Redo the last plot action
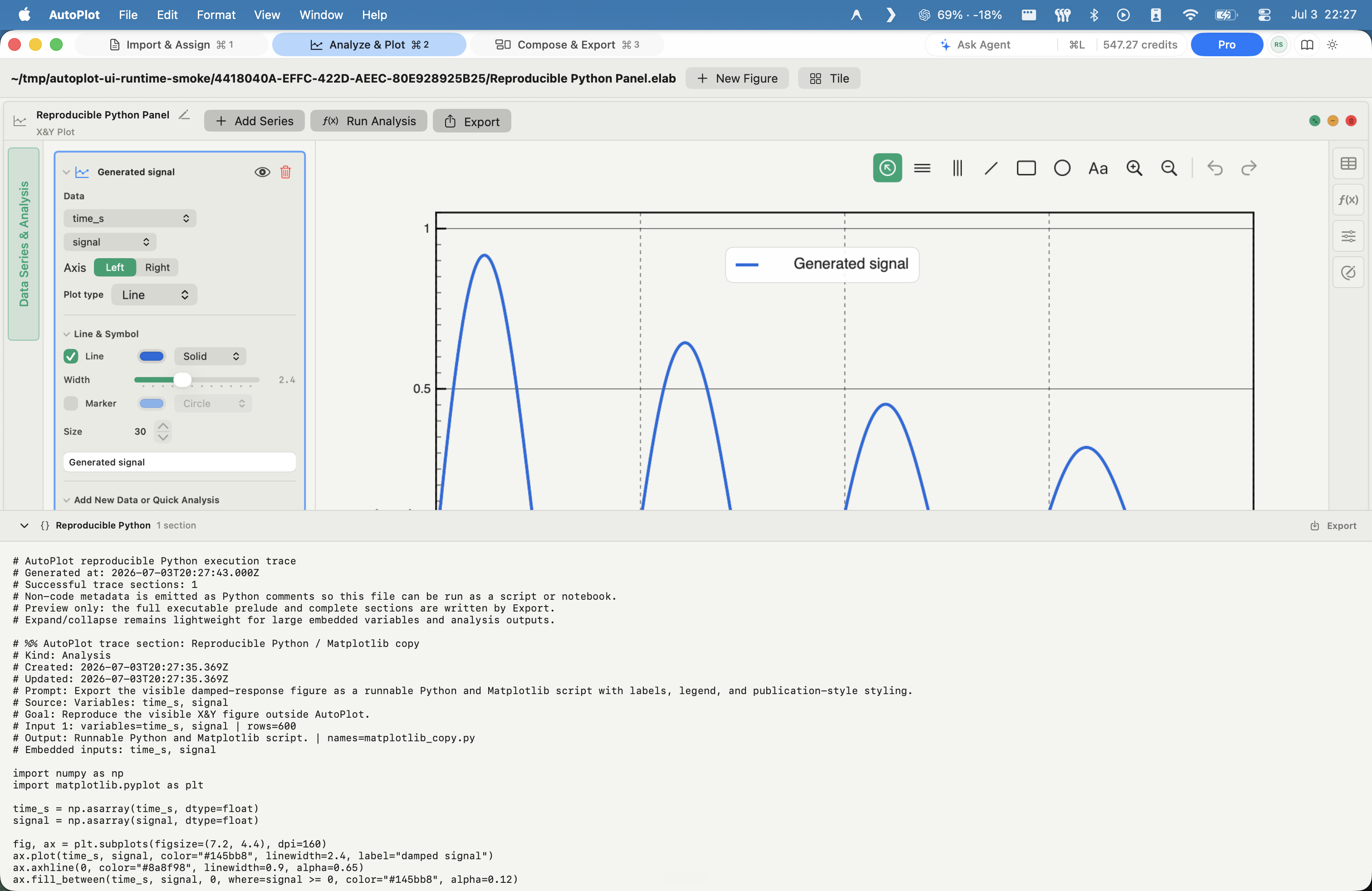Screen dimensions: 1372x891 [x=1249, y=168]
